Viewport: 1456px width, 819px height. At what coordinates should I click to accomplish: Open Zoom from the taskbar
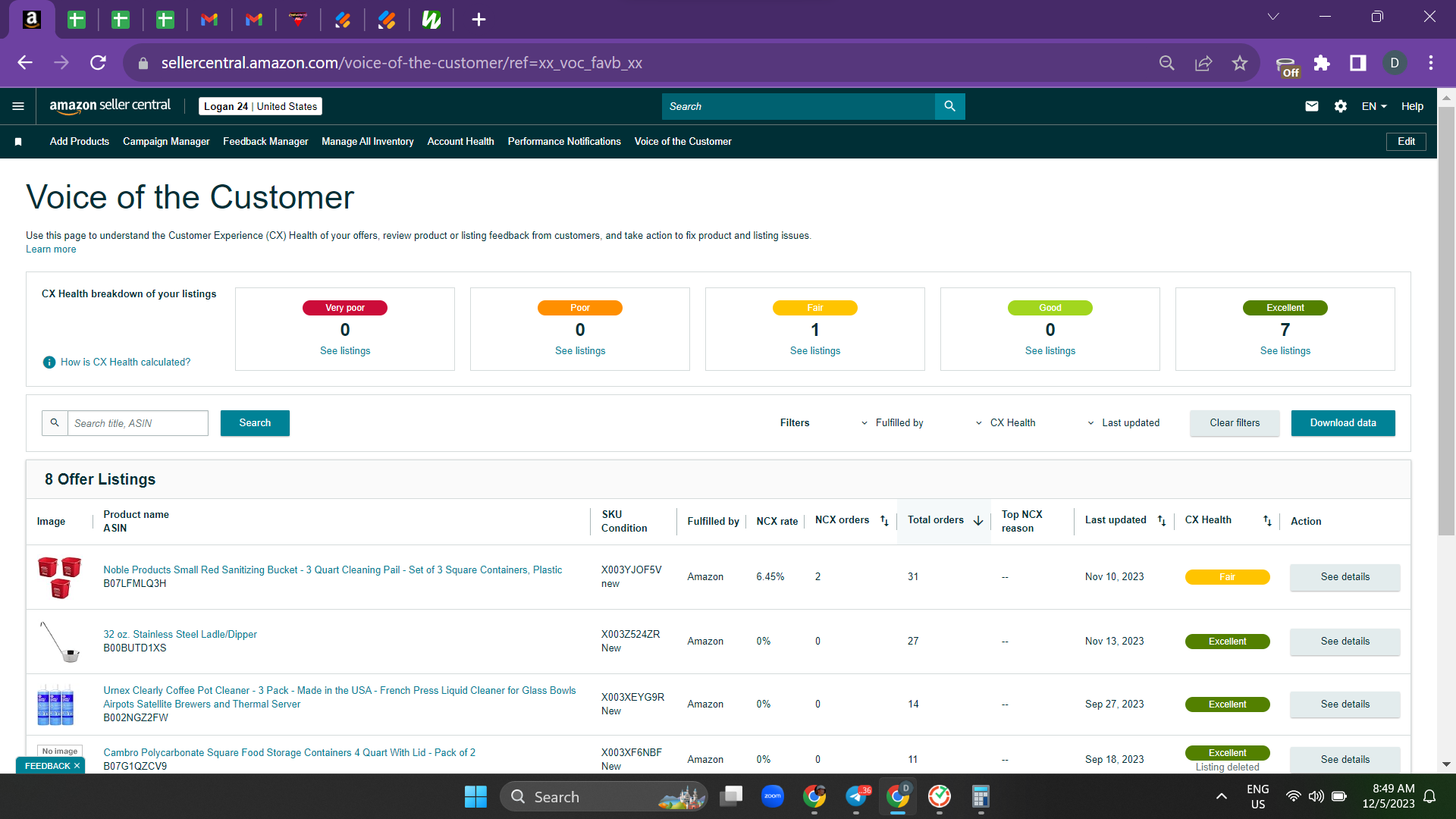pyautogui.click(x=773, y=796)
